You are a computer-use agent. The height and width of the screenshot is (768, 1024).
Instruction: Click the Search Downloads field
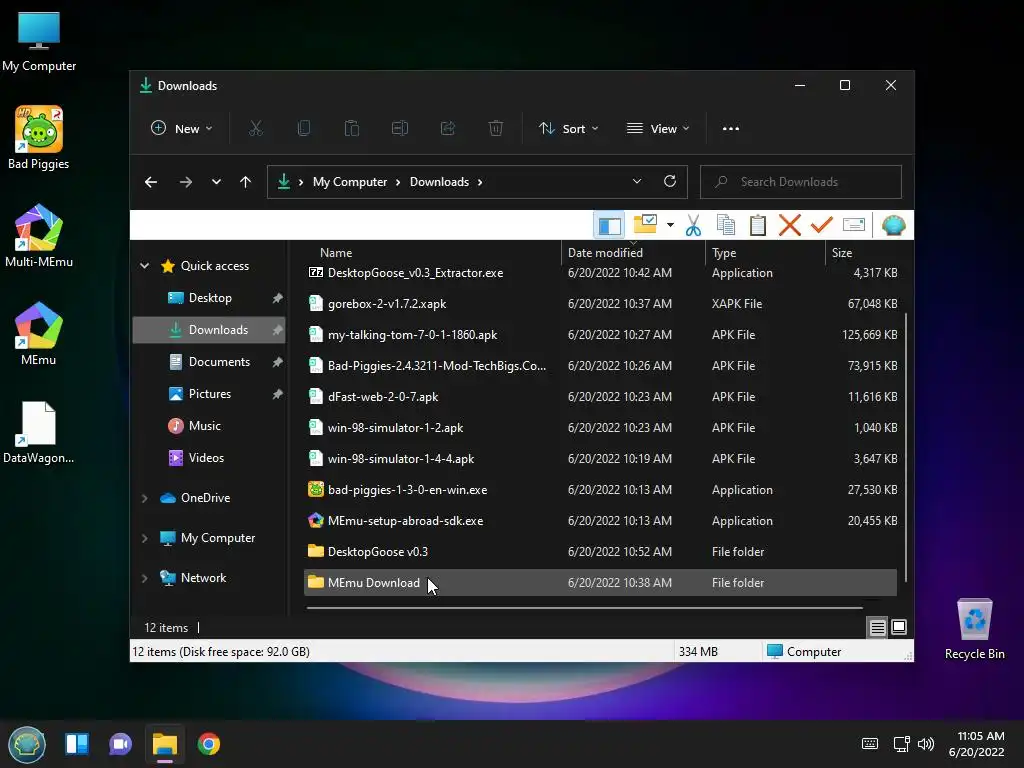801,182
